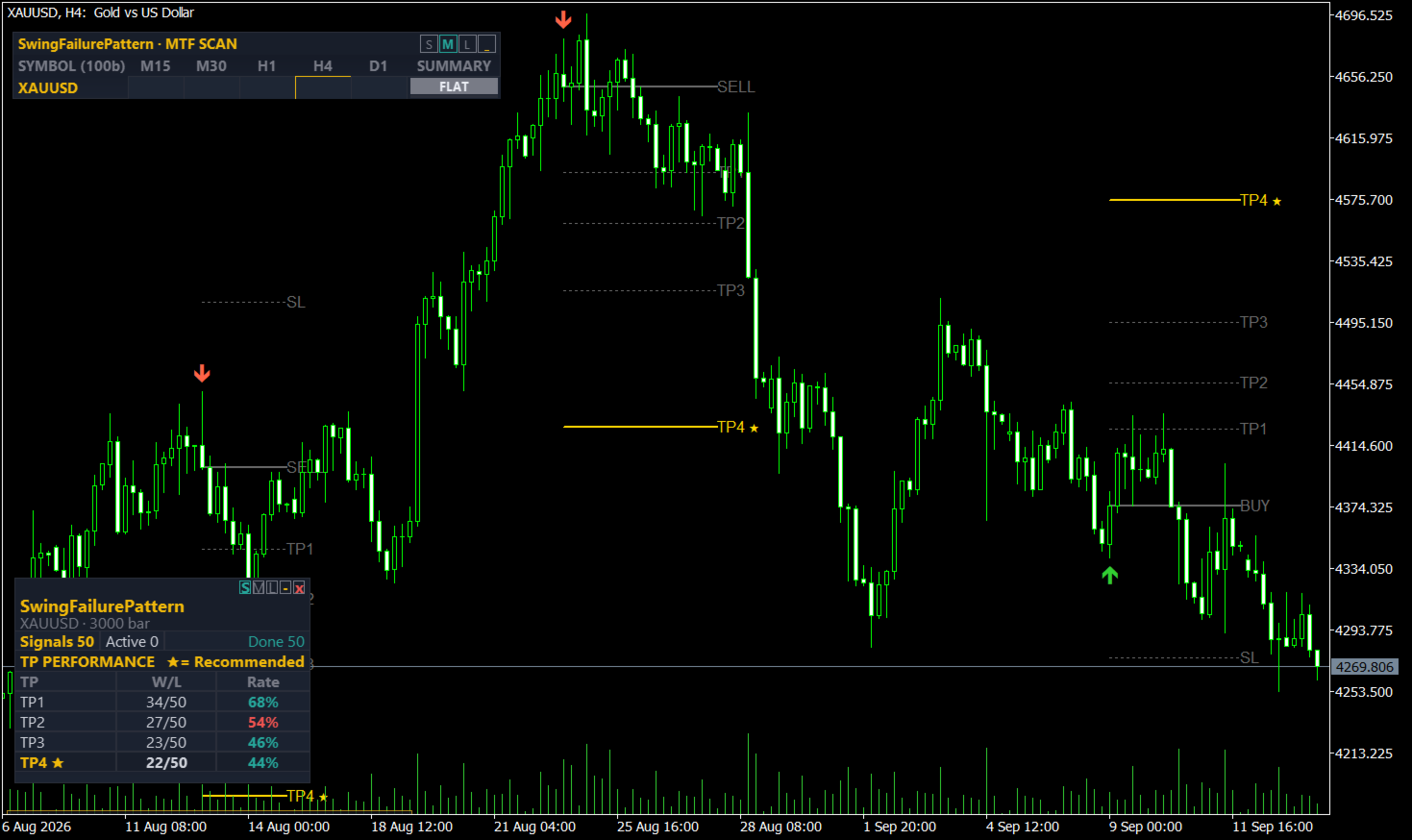
Task: Collapse the SwingFailurePattern stats panel
Action: coord(285,588)
